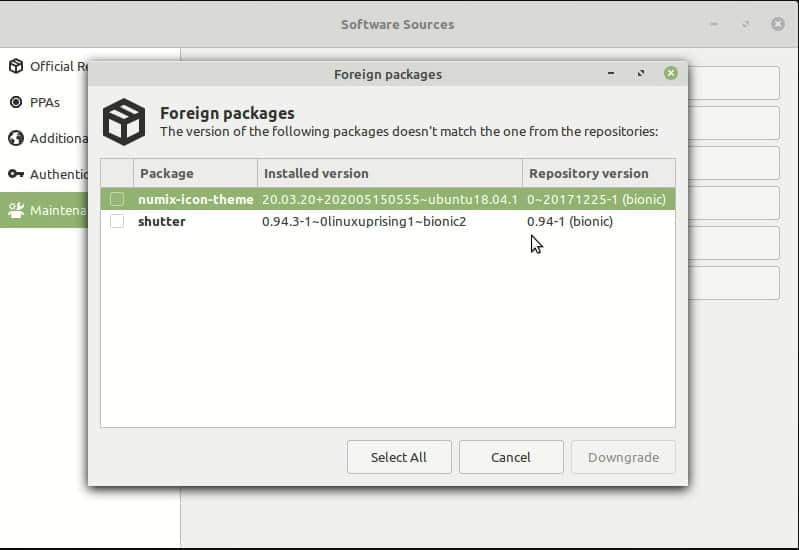799x550 pixels.
Task: Open the Maintenance section
Action: (x=44, y=210)
